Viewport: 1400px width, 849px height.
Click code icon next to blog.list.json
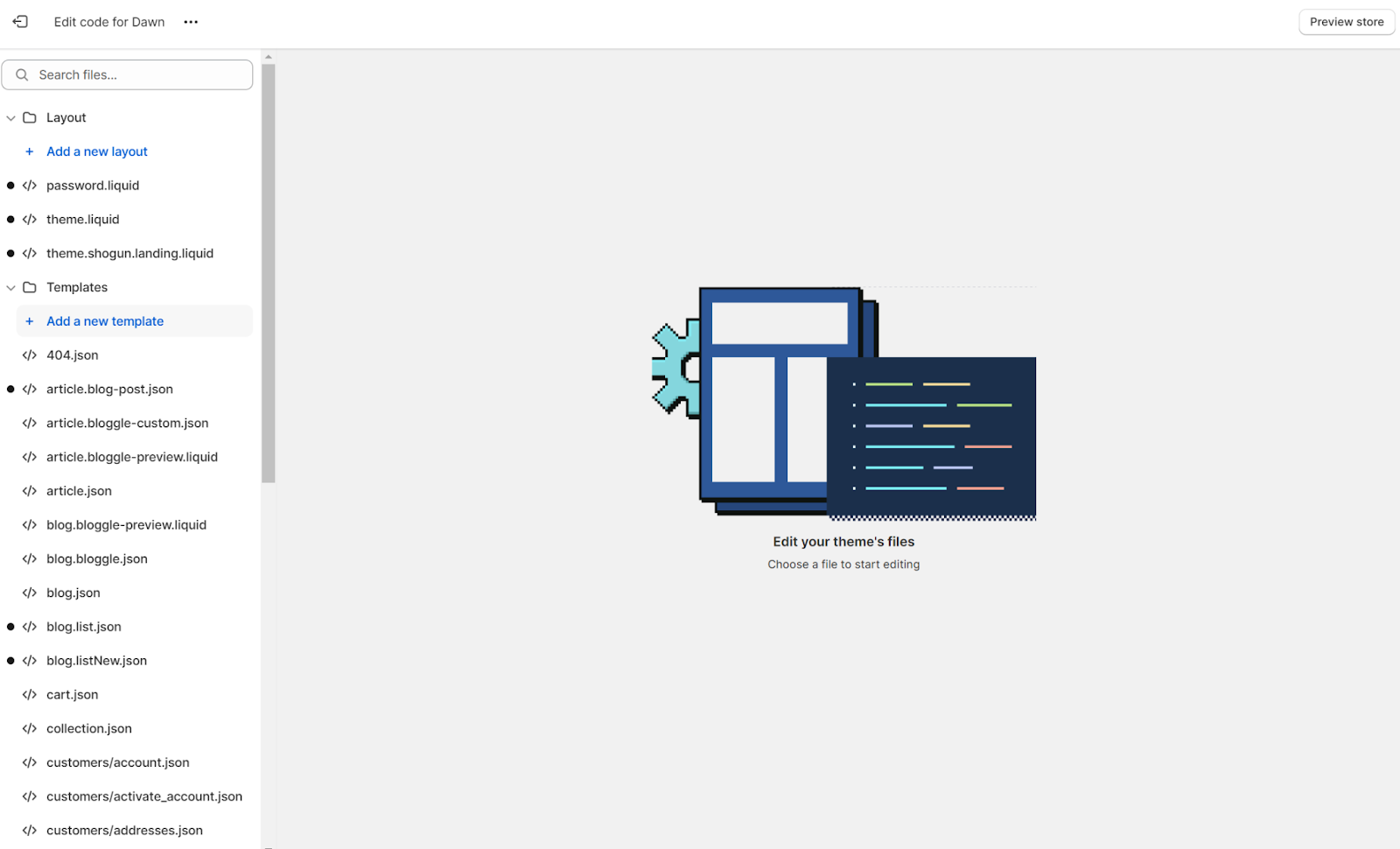tap(30, 627)
